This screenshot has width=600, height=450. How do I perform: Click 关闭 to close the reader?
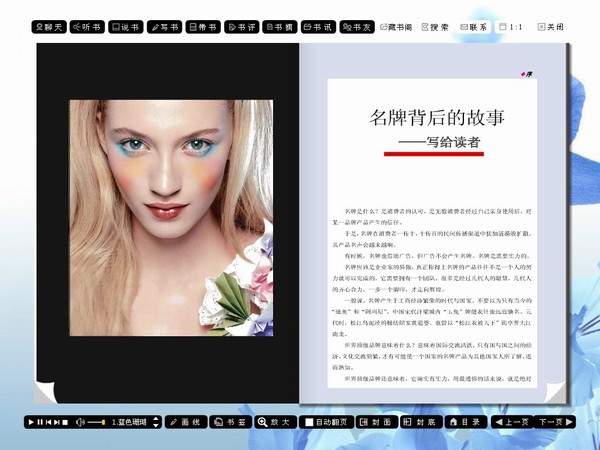(551, 27)
